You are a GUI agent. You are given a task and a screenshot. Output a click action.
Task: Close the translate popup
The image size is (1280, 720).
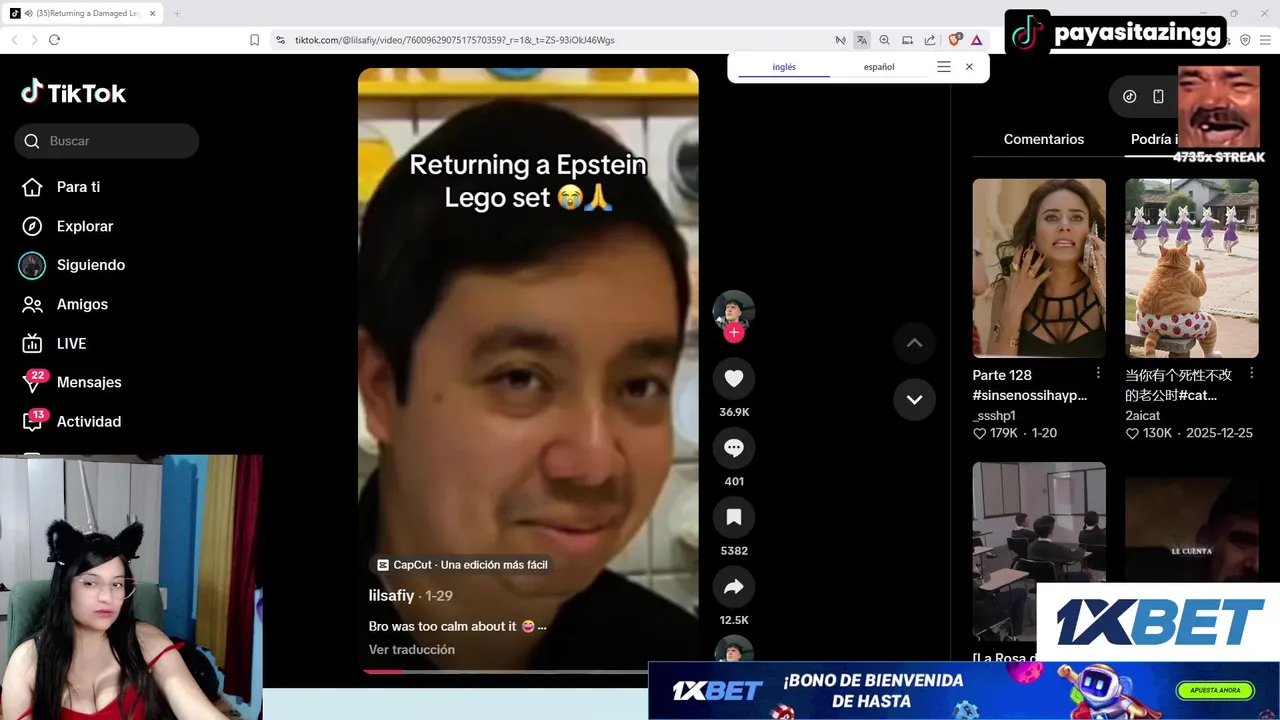click(969, 67)
